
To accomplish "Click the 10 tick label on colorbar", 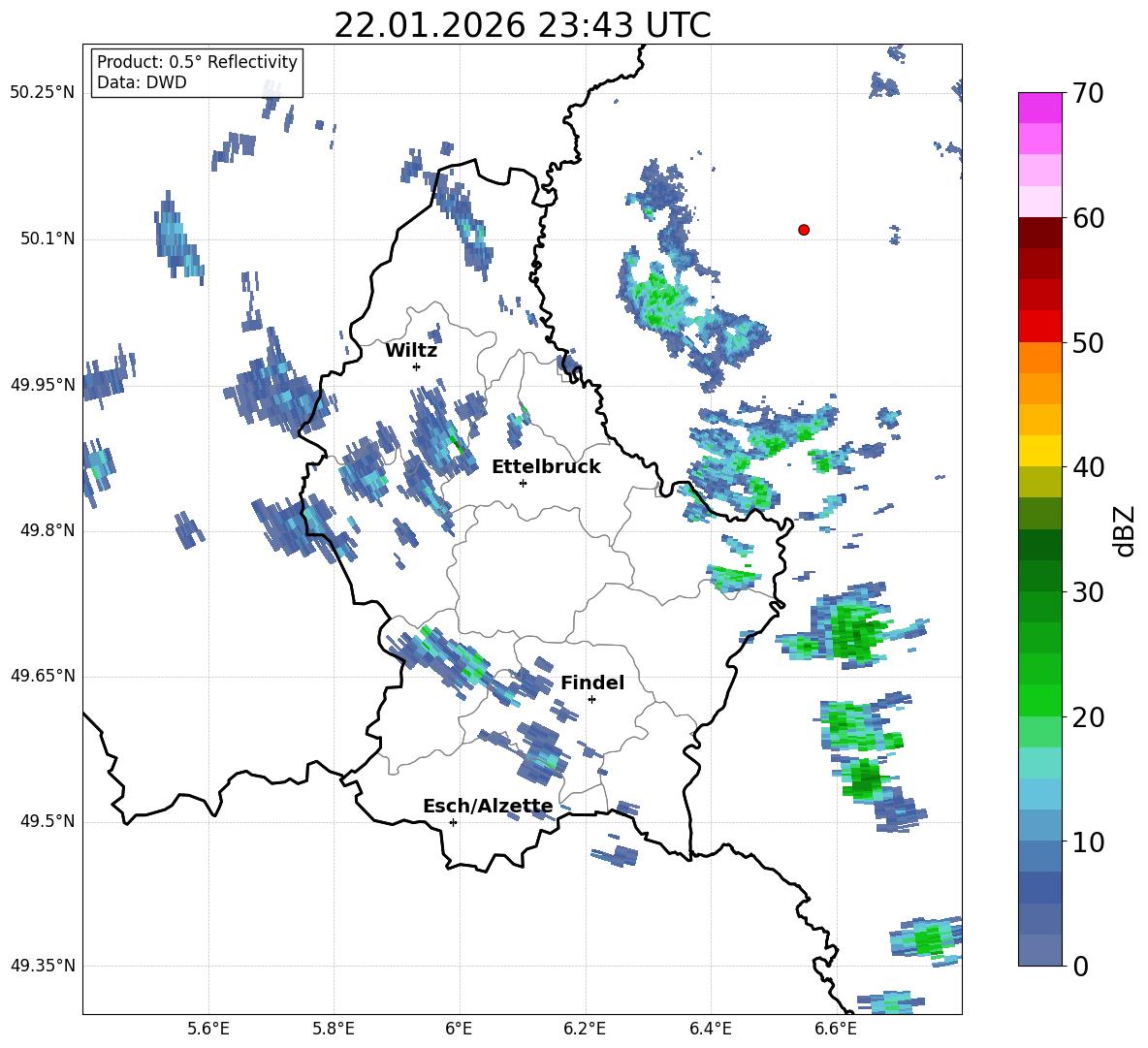I will click(x=1087, y=842).
